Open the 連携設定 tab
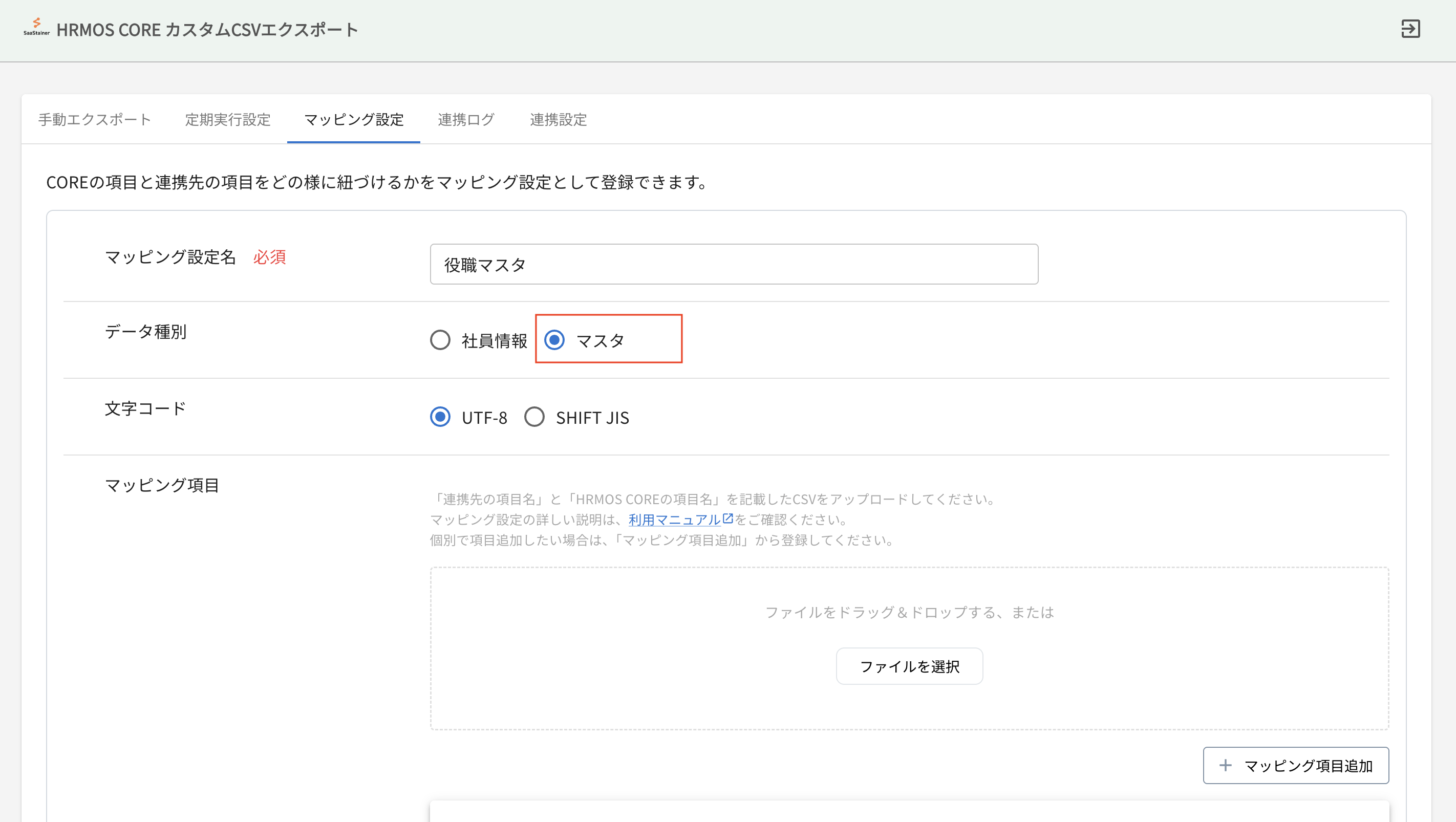Image resolution: width=1456 pixels, height=822 pixels. [x=559, y=120]
